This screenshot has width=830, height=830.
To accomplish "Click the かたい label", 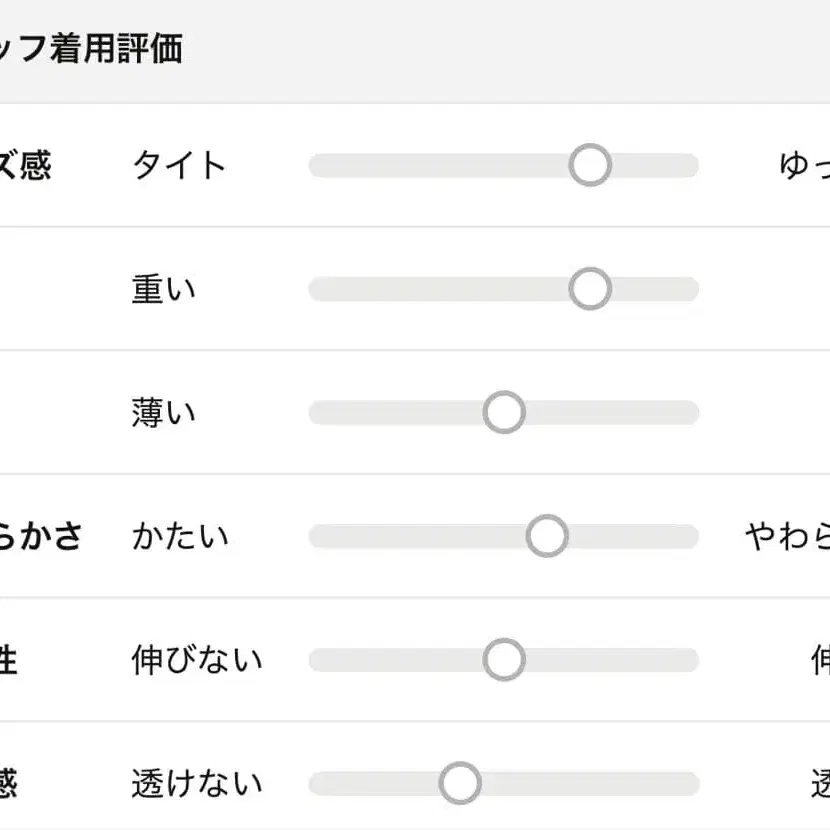I will click(180, 536).
